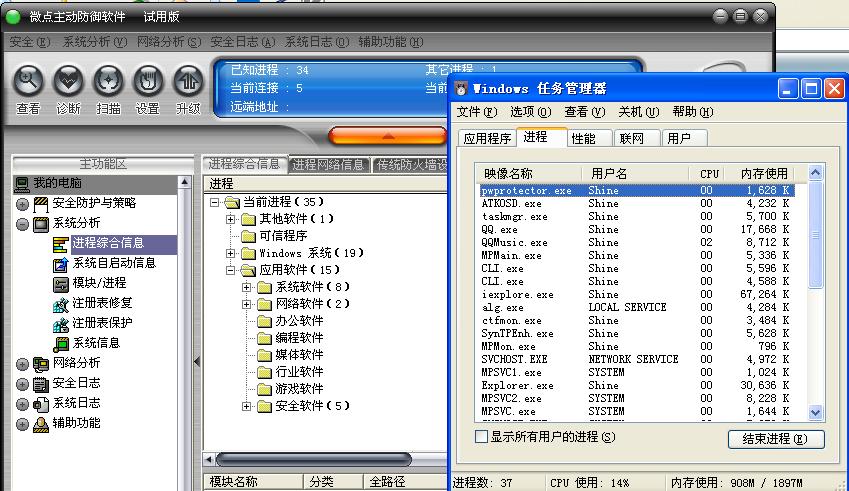The width and height of the screenshot is (849, 491).
Task: Click the sidebar scroll up arrow
Action: tap(184, 182)
